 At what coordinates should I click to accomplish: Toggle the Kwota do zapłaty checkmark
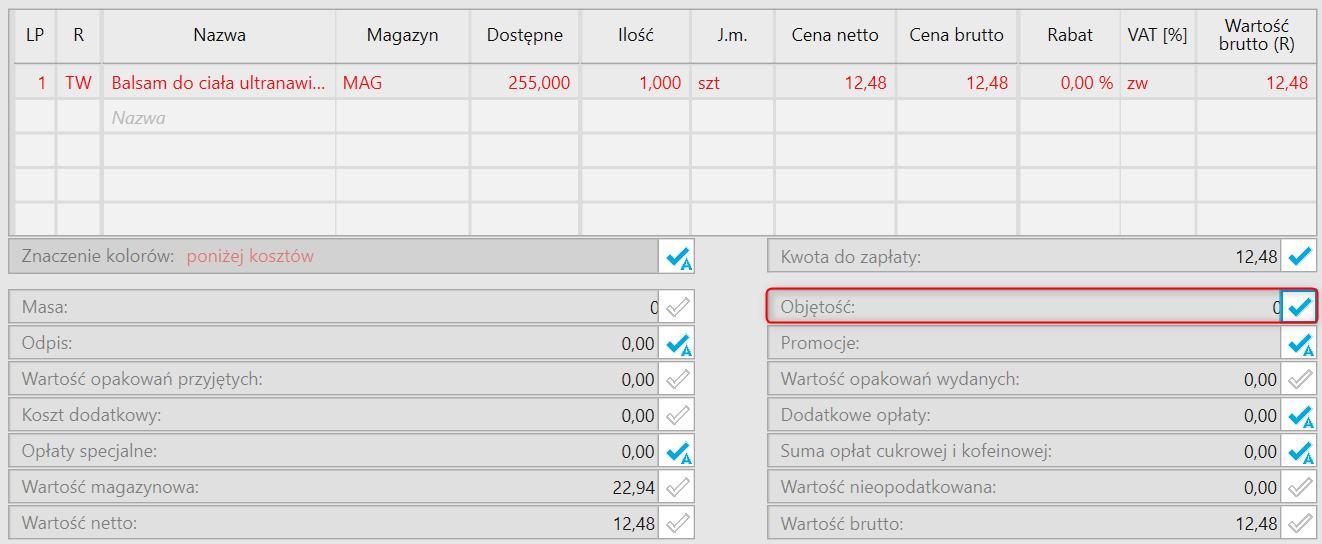(x=1300, y=257)
